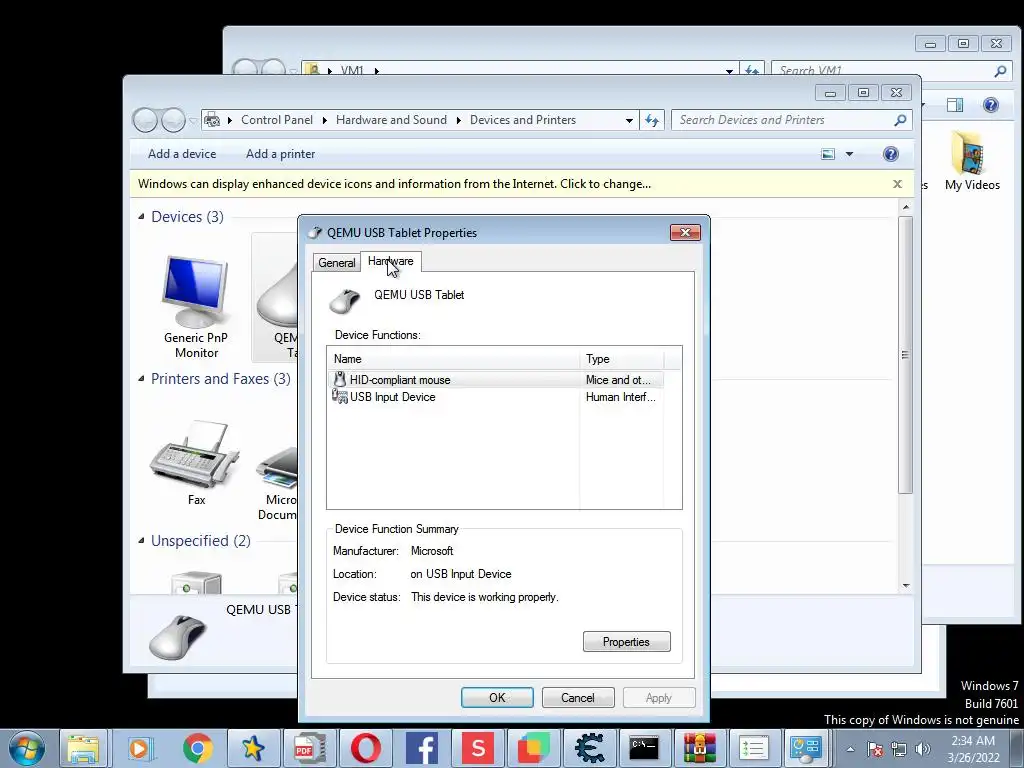
Task: Click the change view icon in Devices toolbar
Action: click(828, 154)
